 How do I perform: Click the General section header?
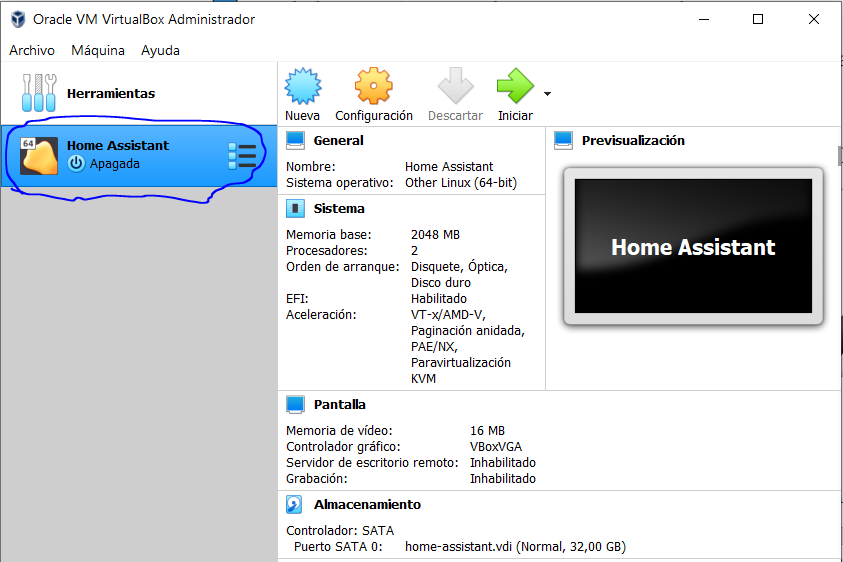click(338, 141)
